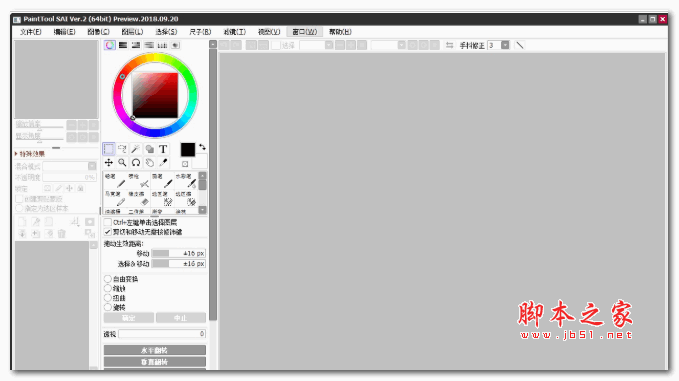Choose the 马克笔 marker
The height and width of the screenshot is (381, 679).
115,199
